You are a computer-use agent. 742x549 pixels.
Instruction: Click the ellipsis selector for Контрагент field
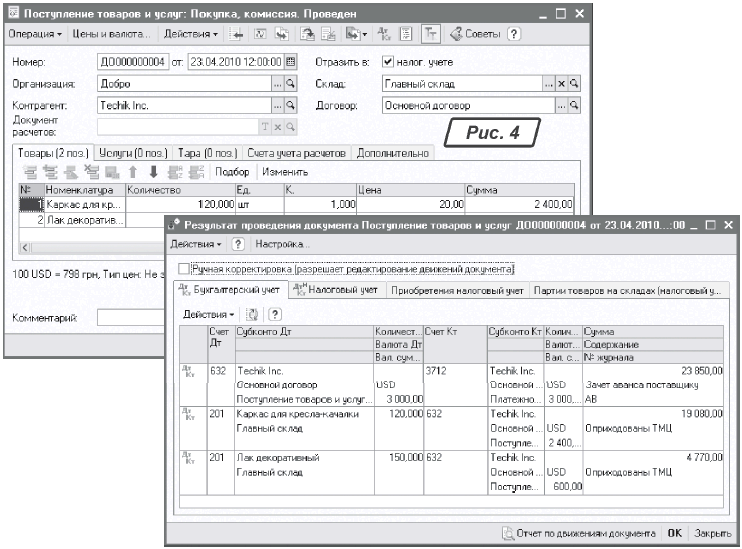277,104
